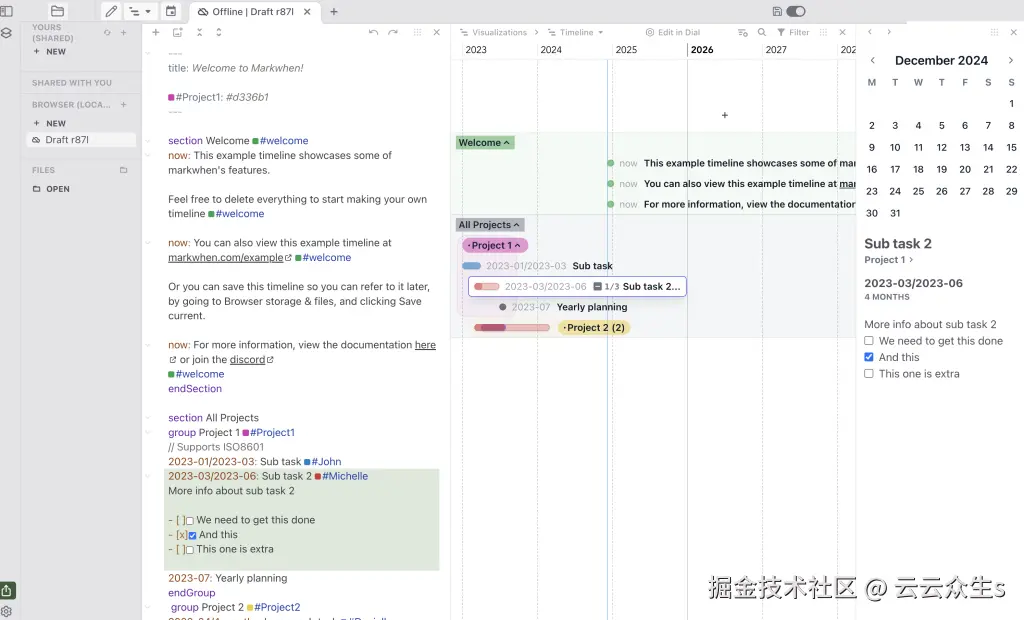Screen dimensions: 1024x620
Task: Open the layers stack icon in sidebar
Action: tap(7, 33)
